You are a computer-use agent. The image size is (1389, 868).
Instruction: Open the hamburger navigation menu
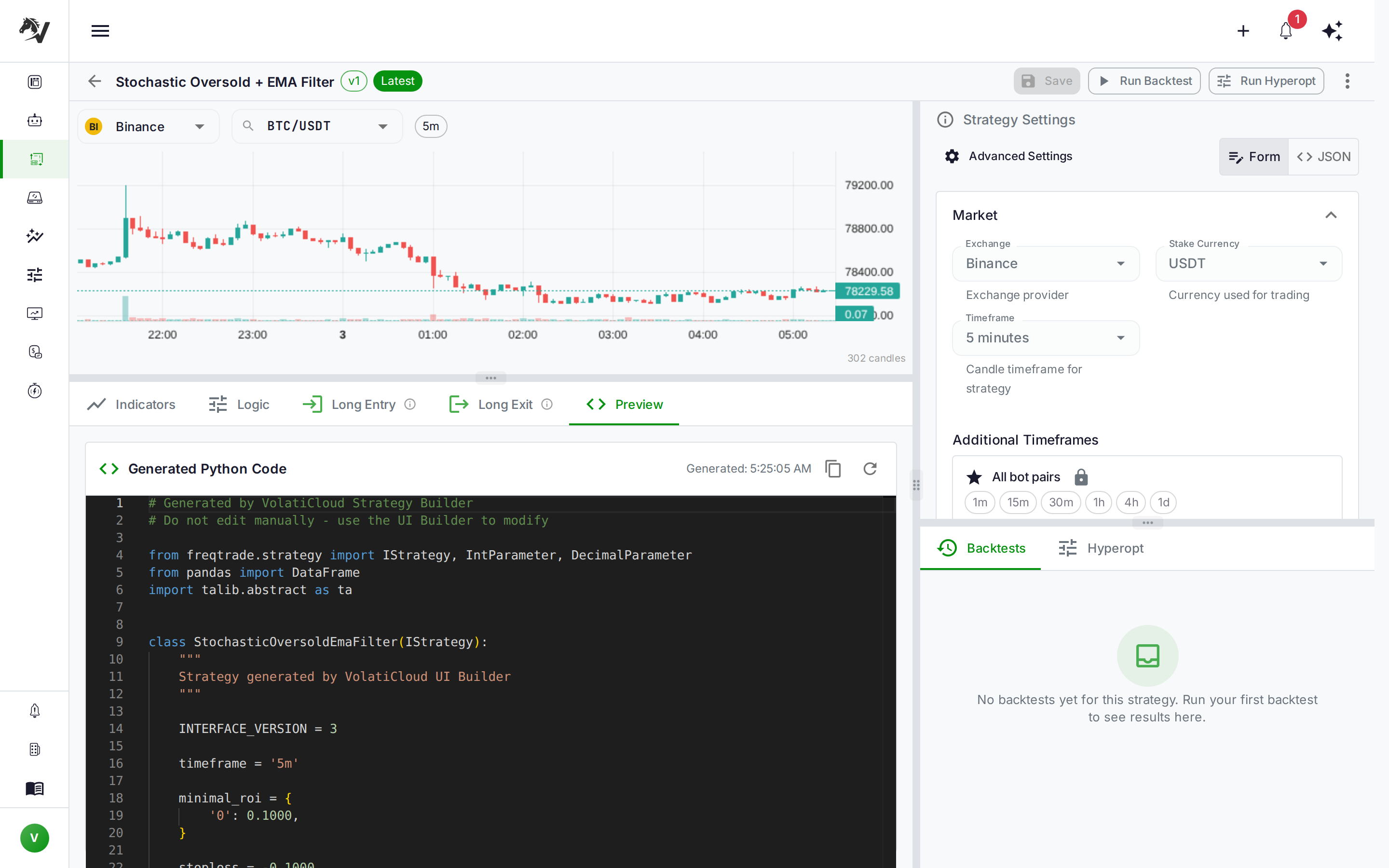pyautogui.click(x=100, y=31)
